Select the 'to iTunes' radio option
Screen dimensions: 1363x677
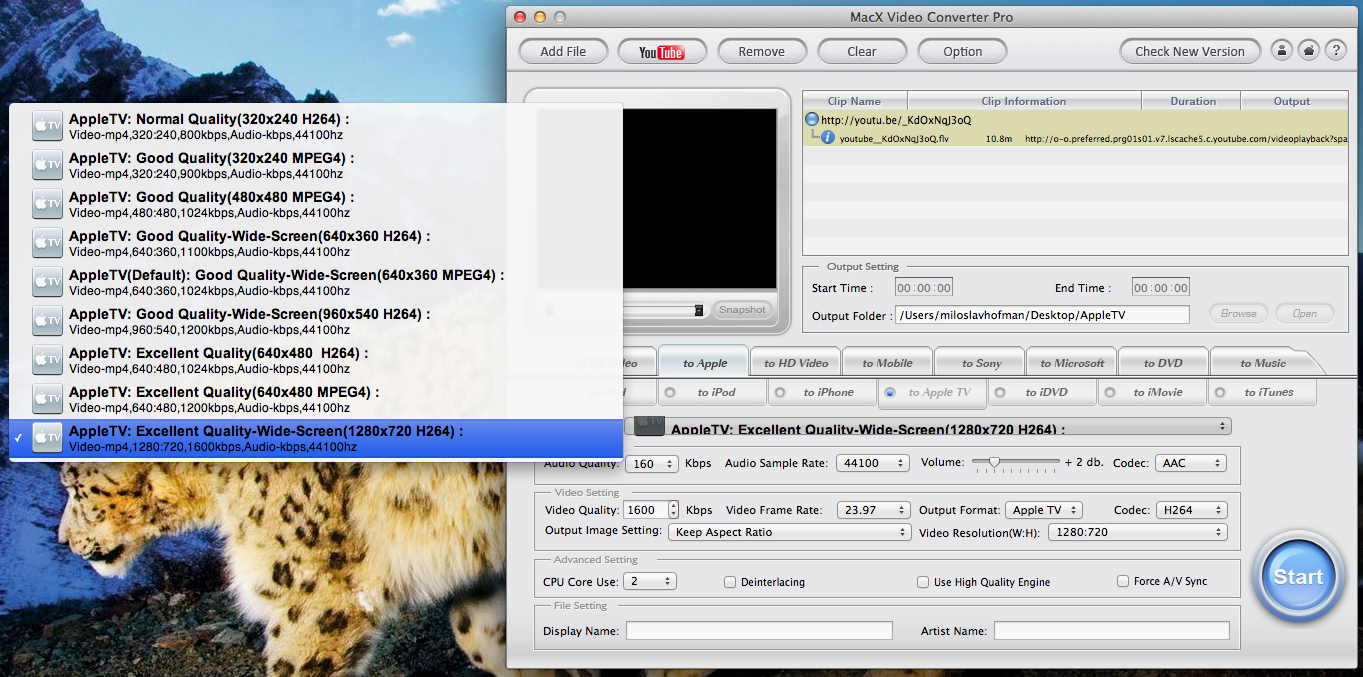(x=1220, y=392)
